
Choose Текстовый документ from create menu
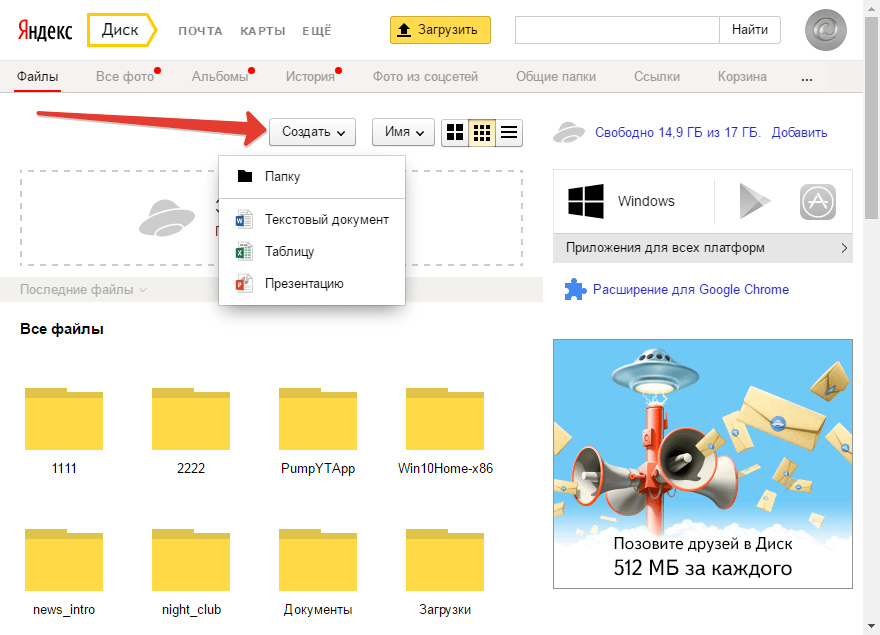point(326,219)
